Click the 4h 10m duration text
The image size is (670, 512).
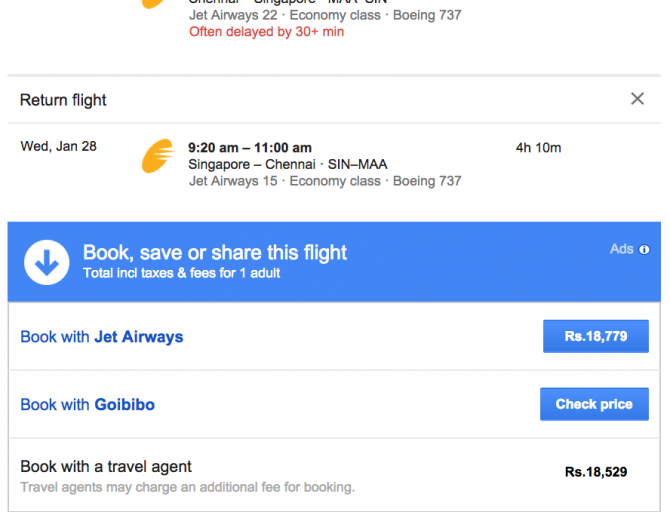(538, 148)
